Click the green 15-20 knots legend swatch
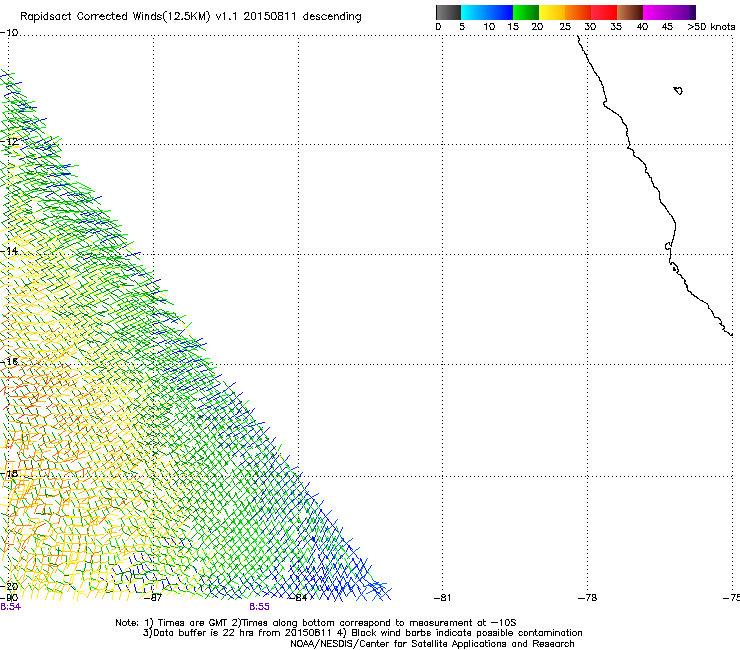The image size is (740, 650). point(526,12)
